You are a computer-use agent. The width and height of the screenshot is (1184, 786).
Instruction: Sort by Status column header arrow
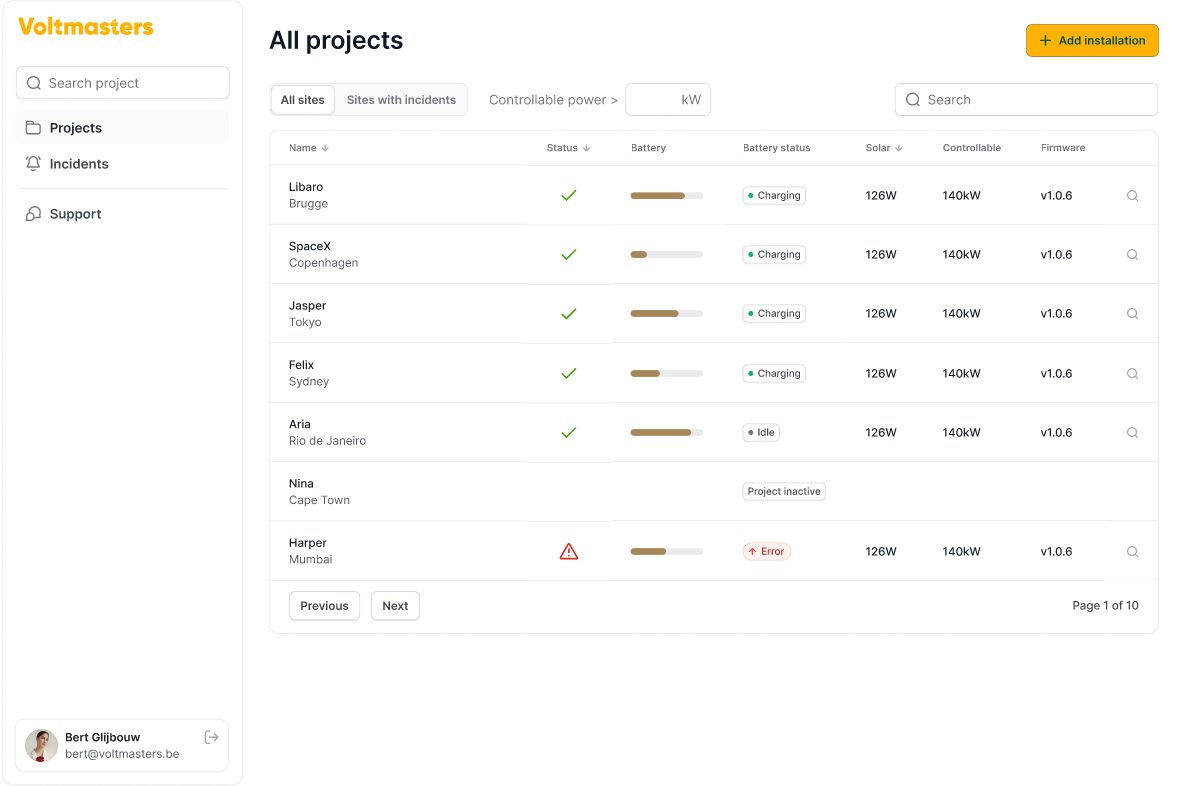coord(586,148)
